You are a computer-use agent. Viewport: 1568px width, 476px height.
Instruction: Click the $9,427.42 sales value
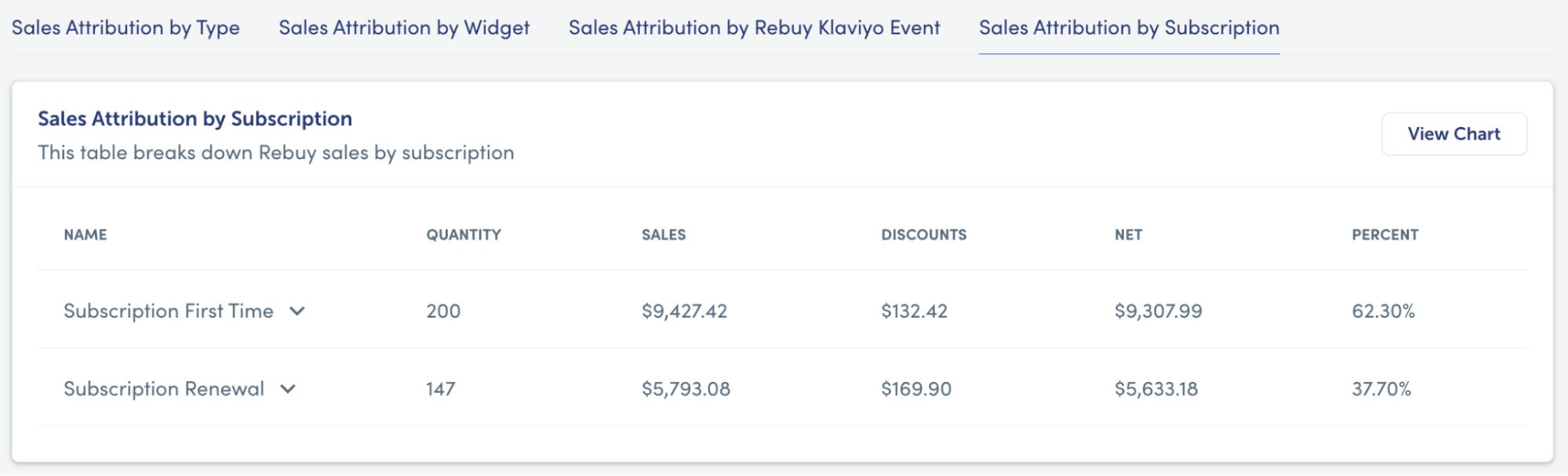(x=685, y=311)
